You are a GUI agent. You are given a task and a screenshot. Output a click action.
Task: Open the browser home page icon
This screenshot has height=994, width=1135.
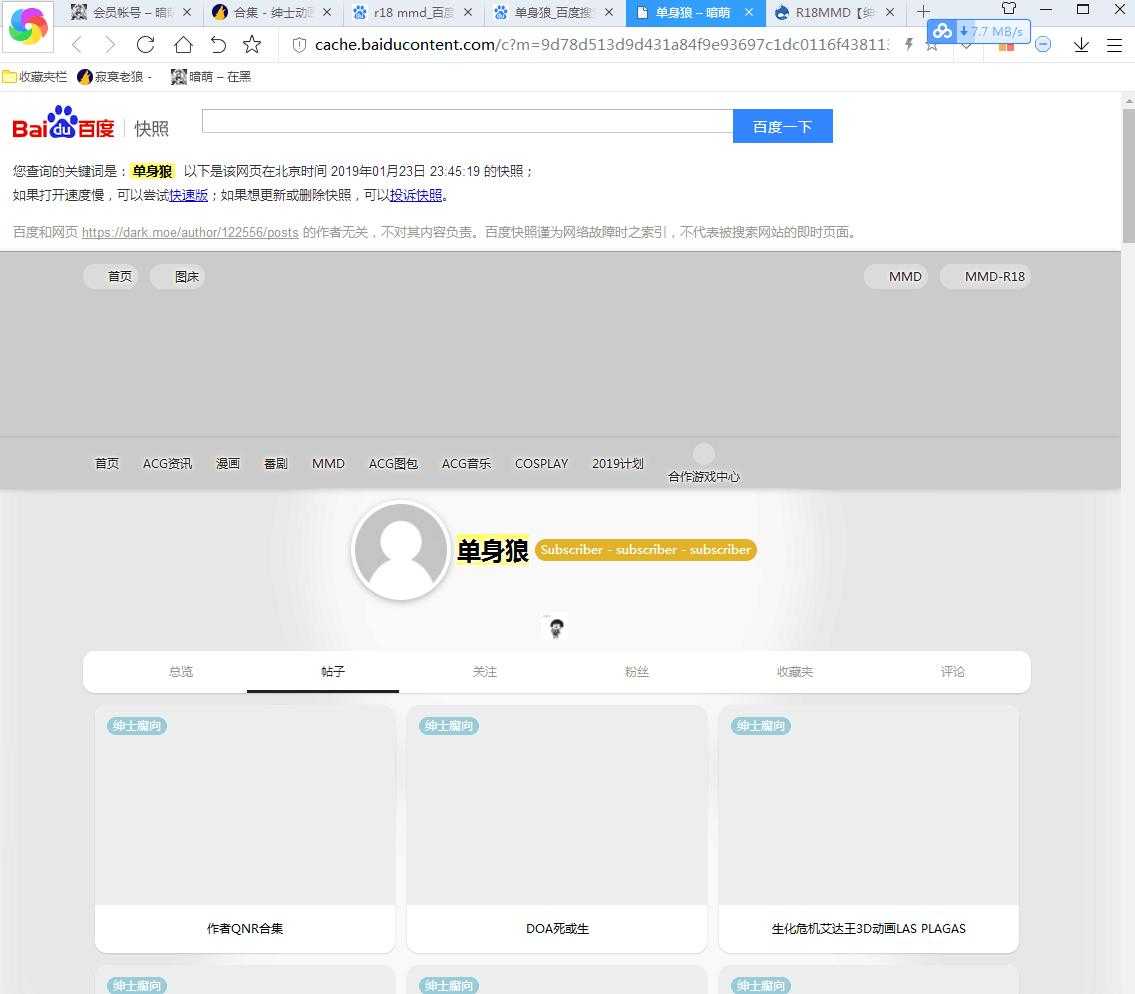point(183,45)
